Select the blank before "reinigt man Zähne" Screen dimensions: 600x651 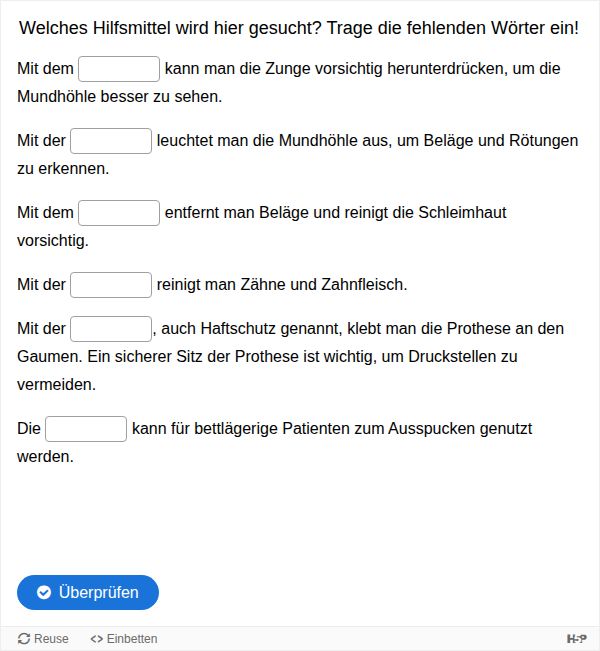pos(111,285)
